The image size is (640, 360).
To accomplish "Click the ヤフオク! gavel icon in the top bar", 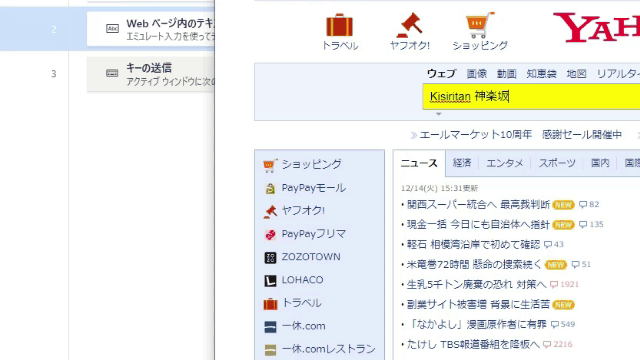I will tap(409, 25).
